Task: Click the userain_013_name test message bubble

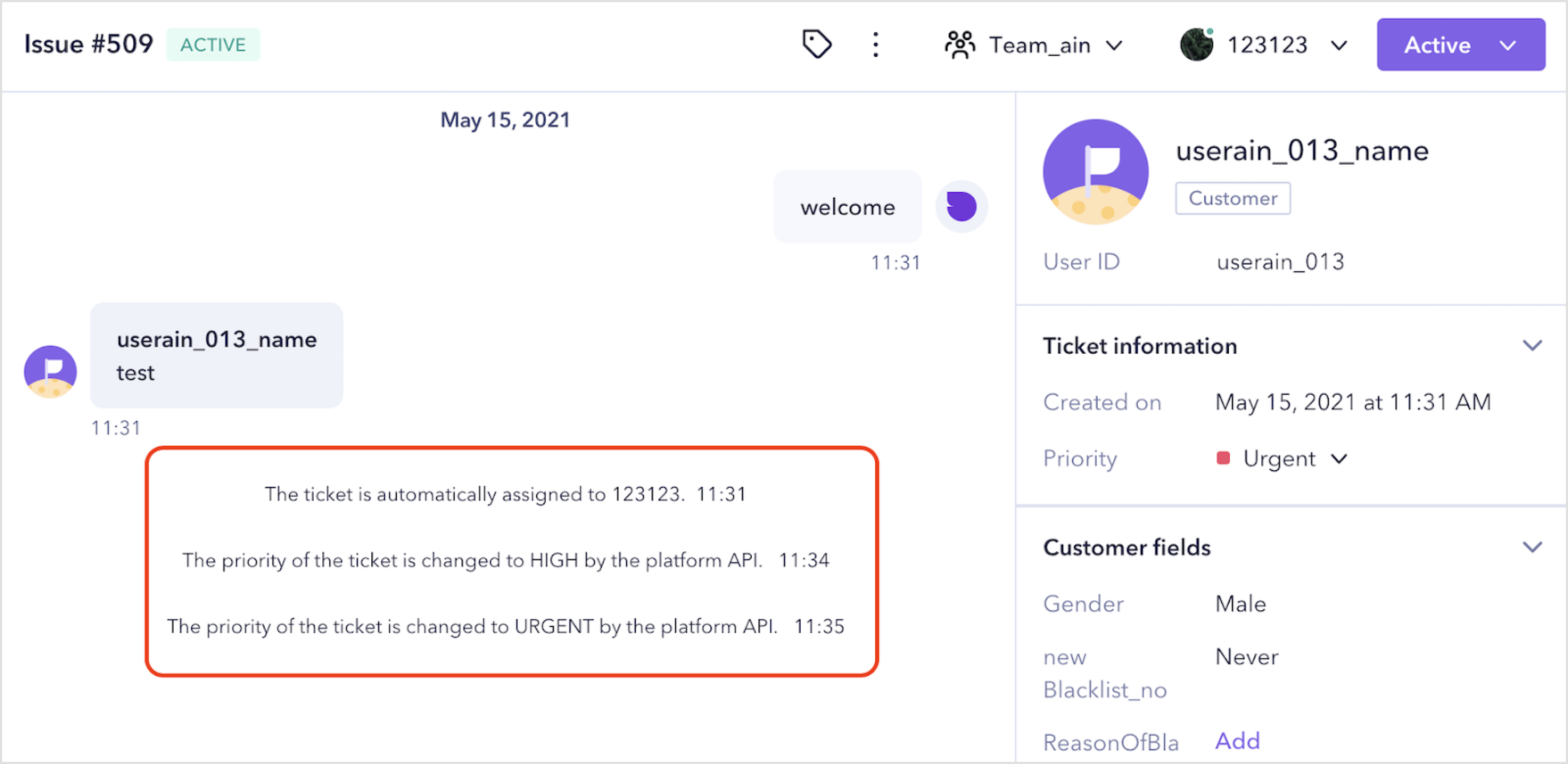Action: click(217, 355)
